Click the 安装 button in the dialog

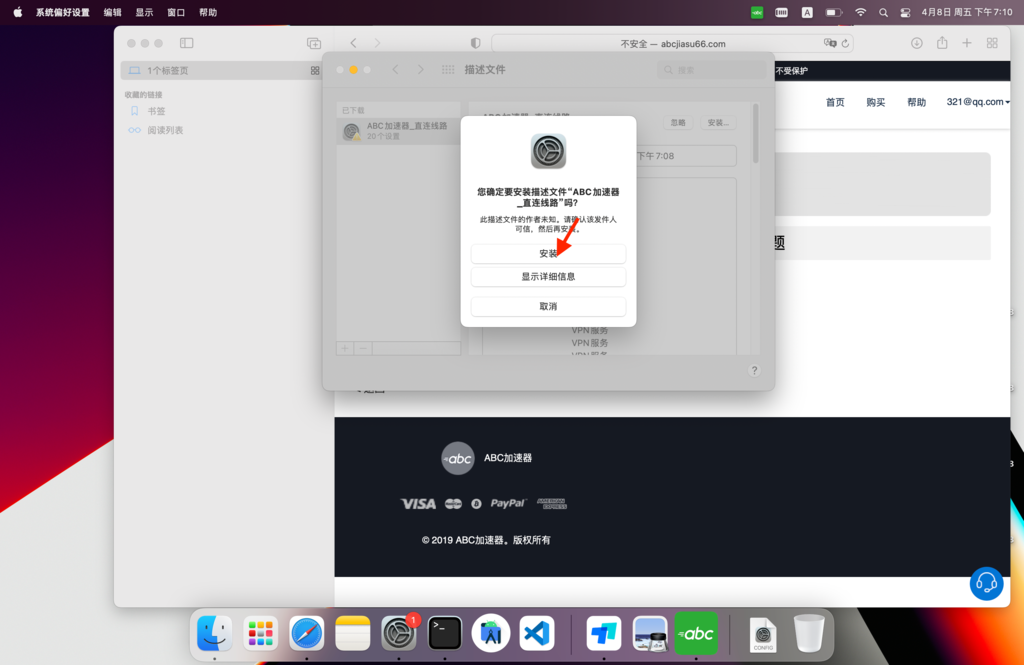548,253
